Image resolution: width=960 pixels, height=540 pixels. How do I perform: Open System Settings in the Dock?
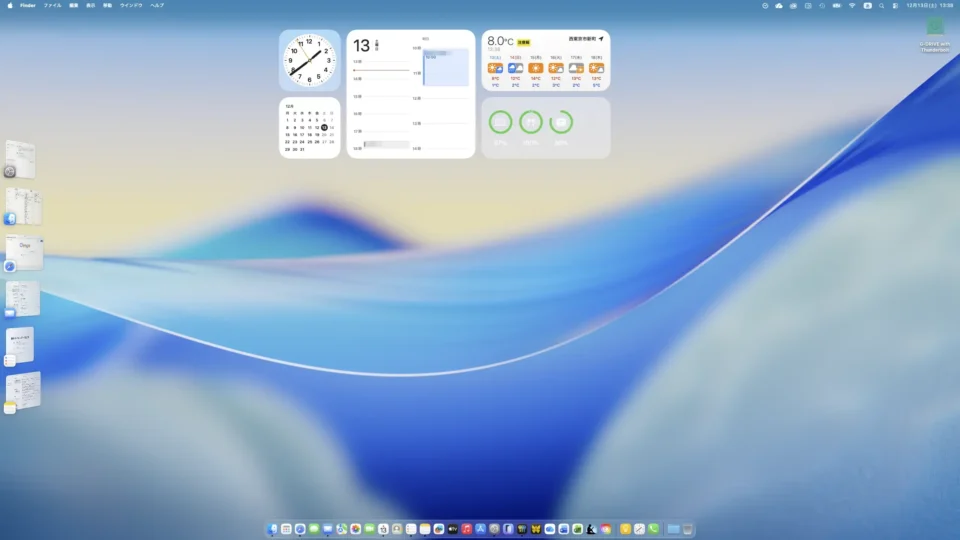(494, 529)
